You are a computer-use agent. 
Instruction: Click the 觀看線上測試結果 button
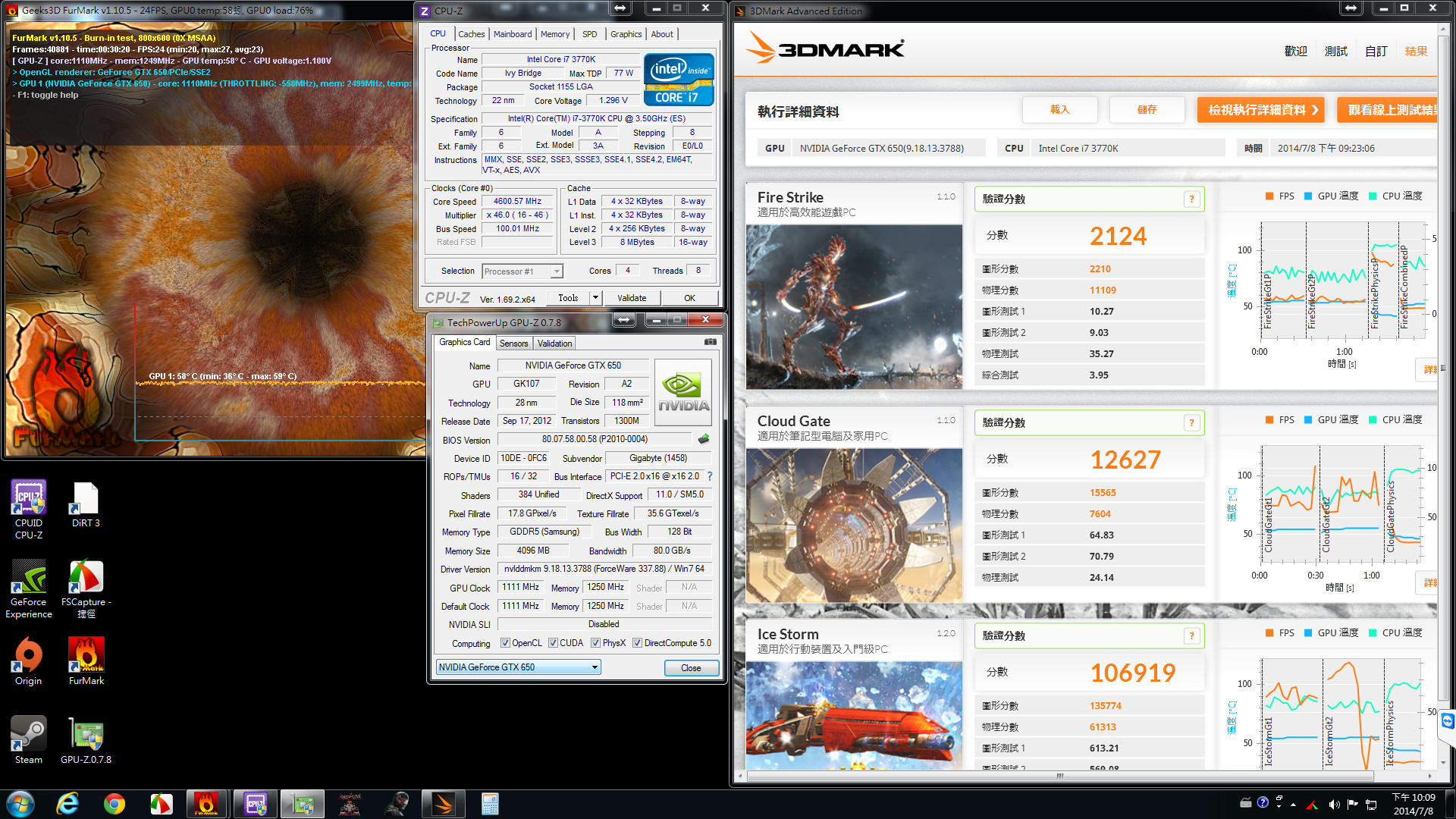(x=1387, y=110)
